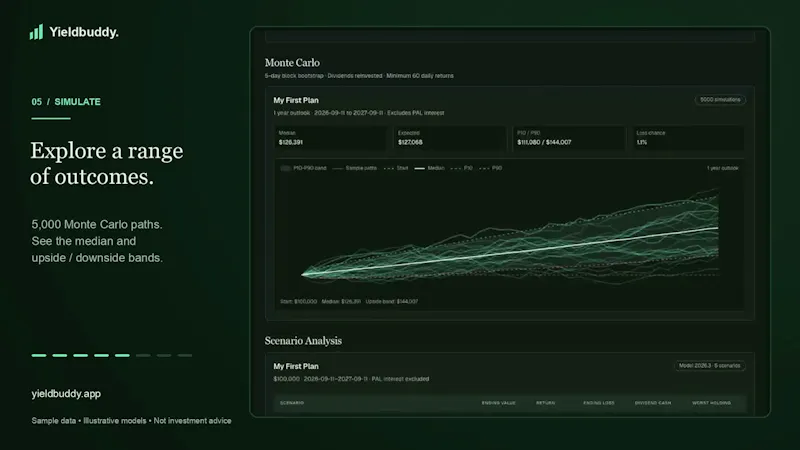The image size is (800, 450).
Task: Click the Median $126,391 stat card
Action: (x=330, y=138)
